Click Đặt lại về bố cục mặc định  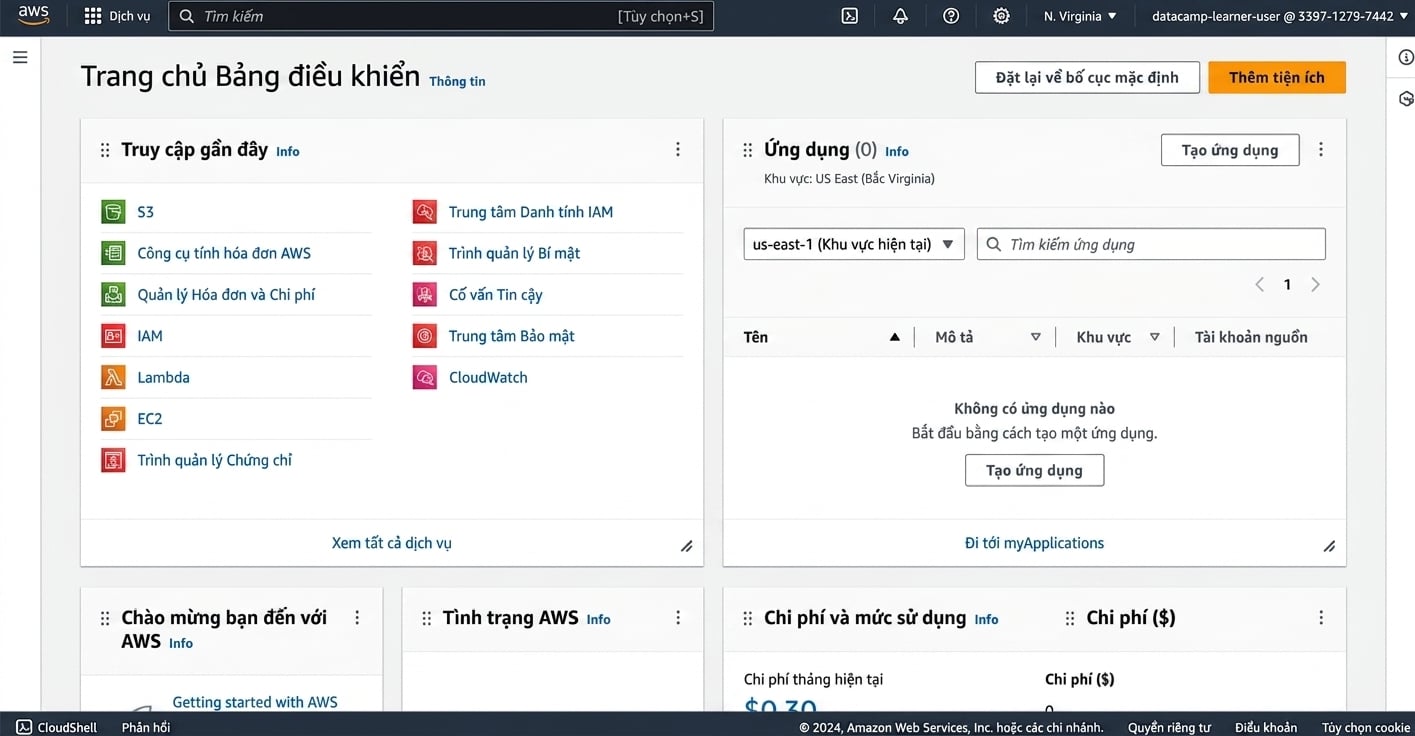click(1087, 77)
